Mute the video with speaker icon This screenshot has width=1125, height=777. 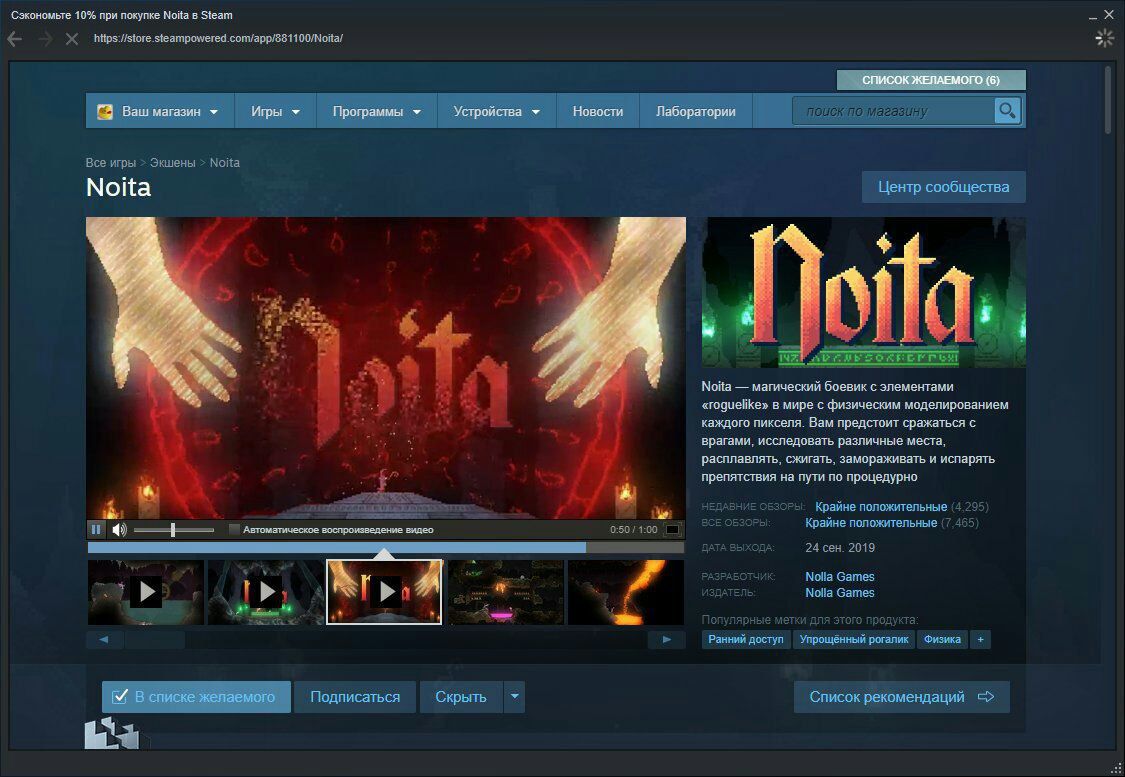point(119,529)
